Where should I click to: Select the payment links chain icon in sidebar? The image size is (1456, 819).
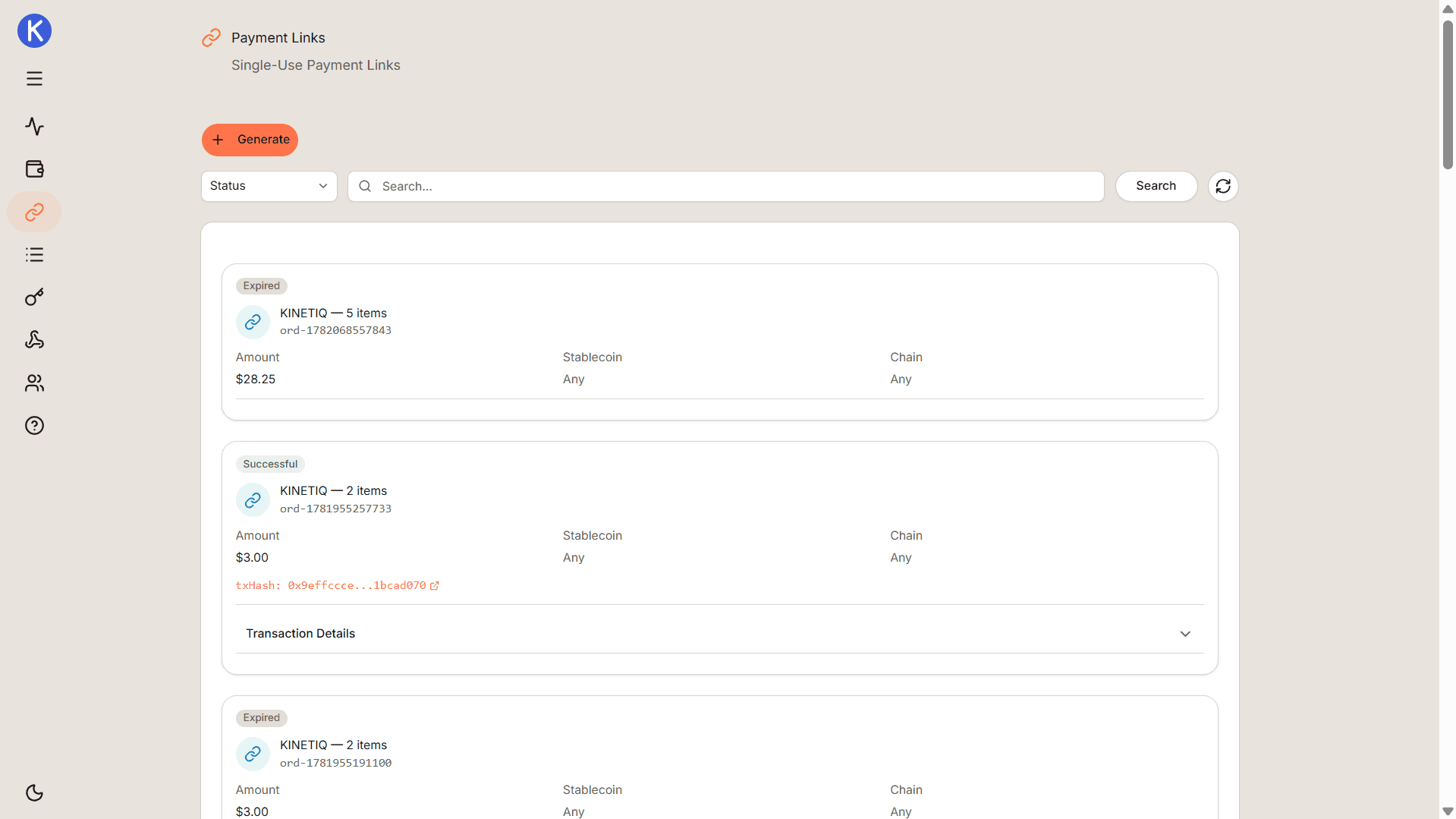(x=34, y=212)
